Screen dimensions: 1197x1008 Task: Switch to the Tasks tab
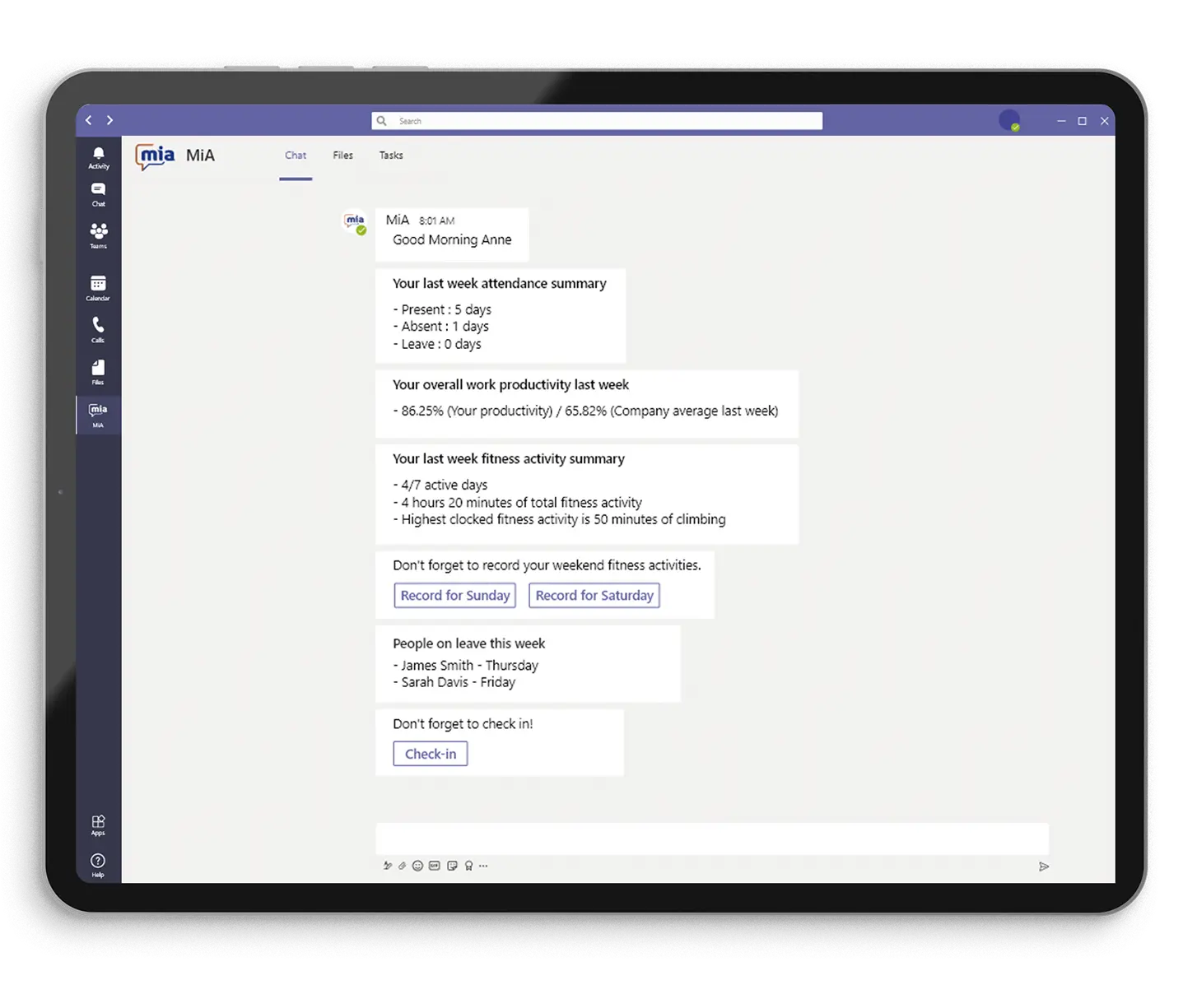(391, 156)
